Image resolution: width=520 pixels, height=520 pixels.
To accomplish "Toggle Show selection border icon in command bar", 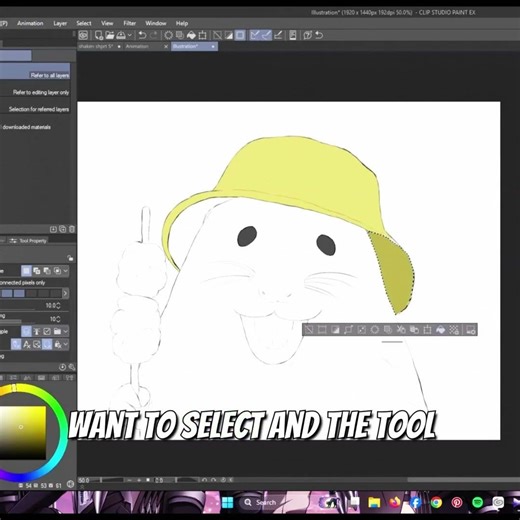I will pos(240,35).
